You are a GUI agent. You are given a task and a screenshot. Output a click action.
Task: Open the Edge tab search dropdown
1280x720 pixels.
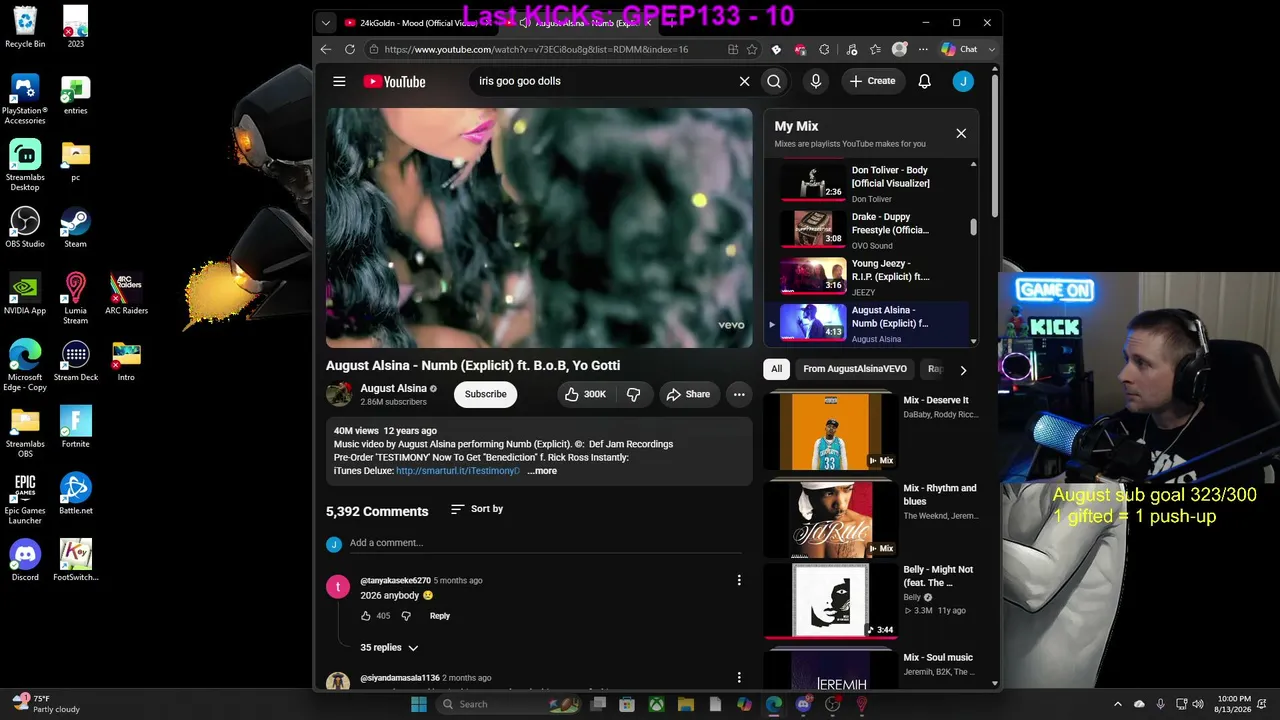(326, 22)
